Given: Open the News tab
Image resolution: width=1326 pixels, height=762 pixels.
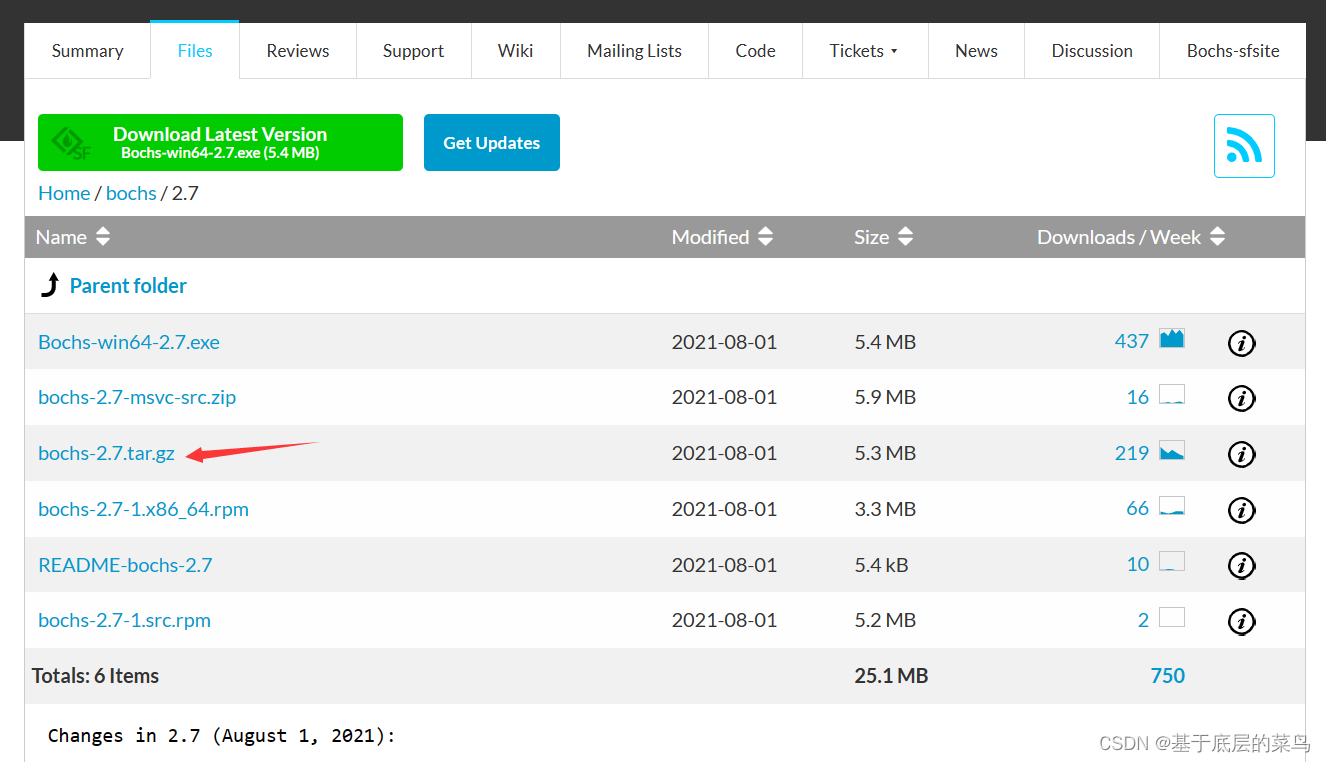Looking at the screenshot, I should click(976, 51).
